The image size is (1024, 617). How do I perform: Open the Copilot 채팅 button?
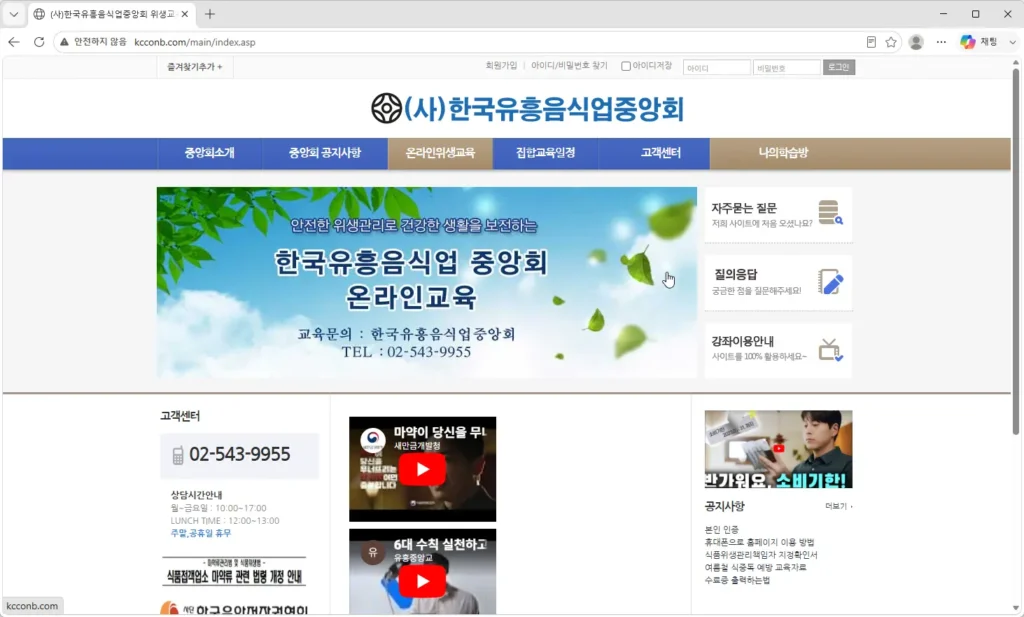click(978, 42)
